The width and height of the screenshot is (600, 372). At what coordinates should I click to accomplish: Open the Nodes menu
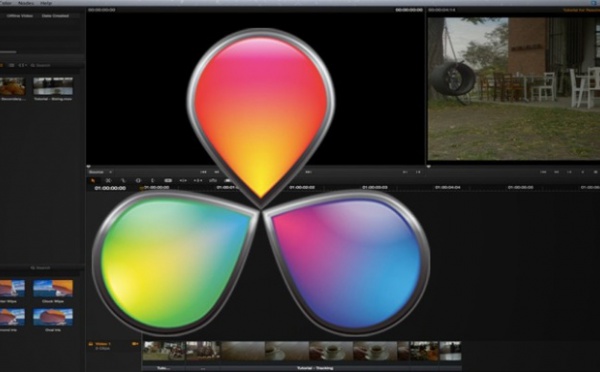(26, 3)
